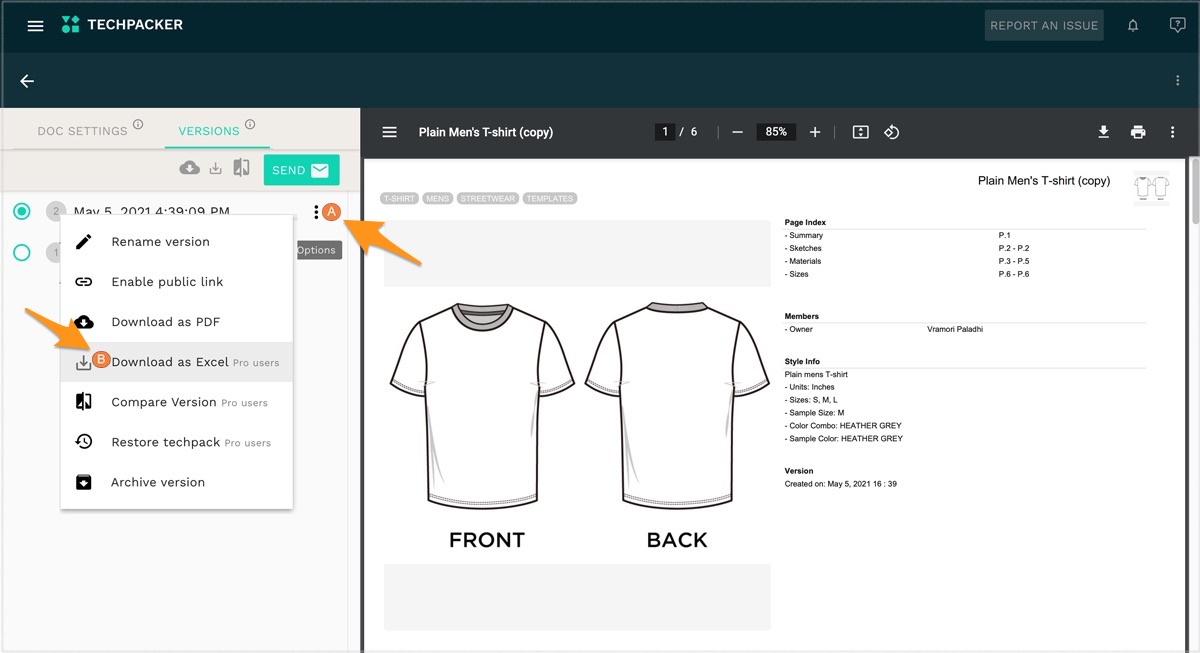Image resolution: width=1200 pixels, height=653 pixels.
Task: Click the fit to page icon
Action: click(x=860, y=132)
